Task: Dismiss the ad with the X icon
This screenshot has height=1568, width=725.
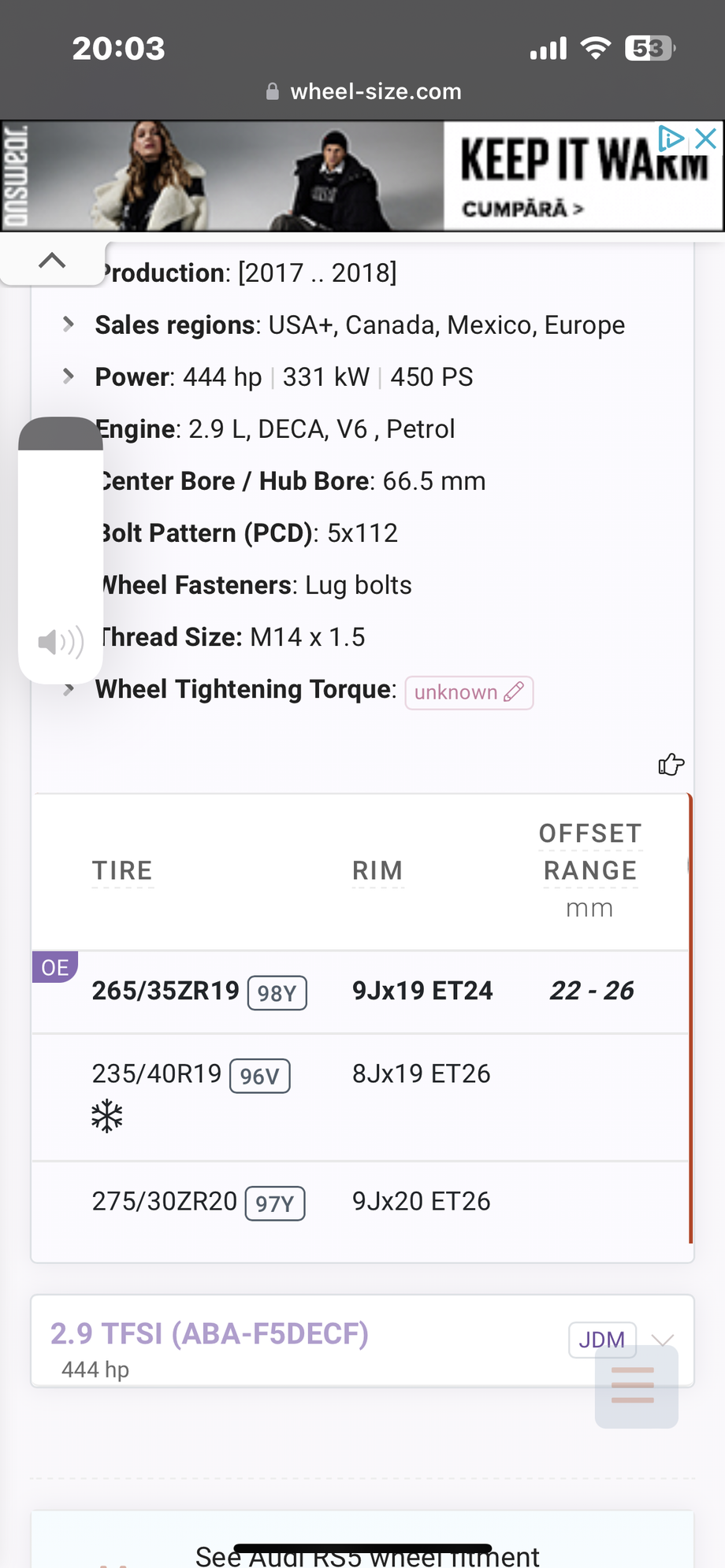Action: tap(704, 139)
